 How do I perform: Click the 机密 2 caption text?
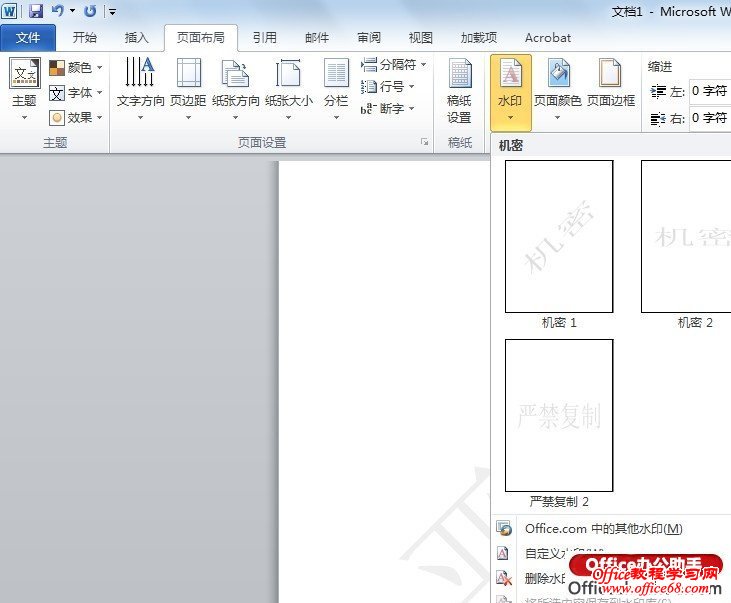pyautogui.click(x=695, y=323)
